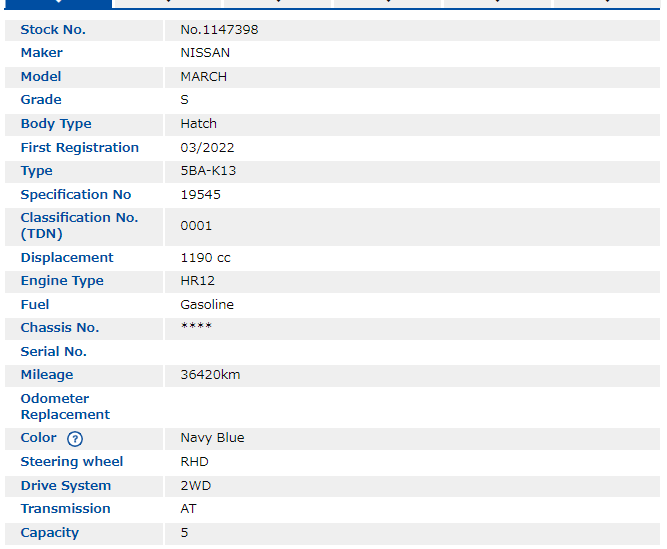Click the Odometer Replacement label
667x549 pixels.
click(65, 407)
